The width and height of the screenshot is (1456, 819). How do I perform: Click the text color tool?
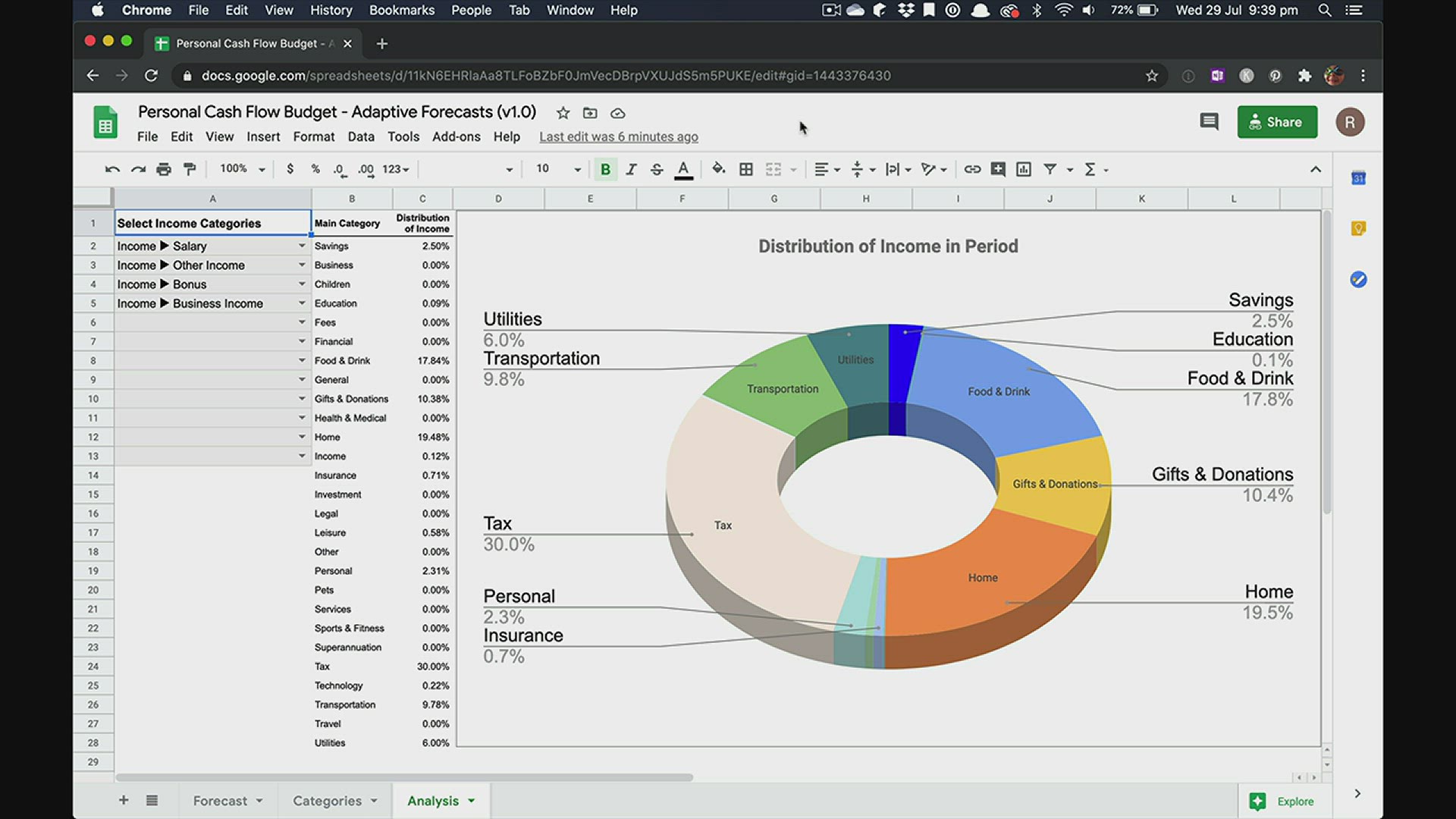(x=683, y=169)
